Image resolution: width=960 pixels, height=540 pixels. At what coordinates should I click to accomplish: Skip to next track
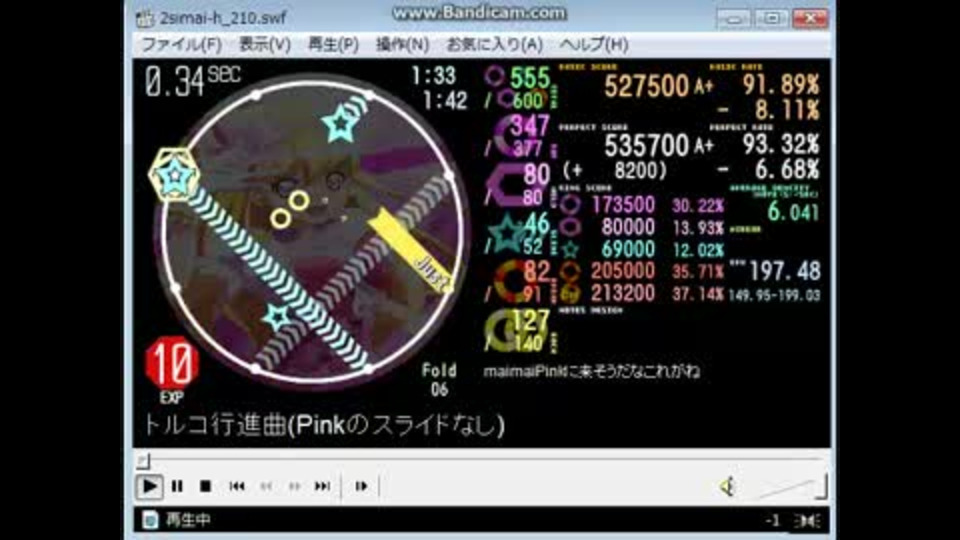click(x=323, y=487)
